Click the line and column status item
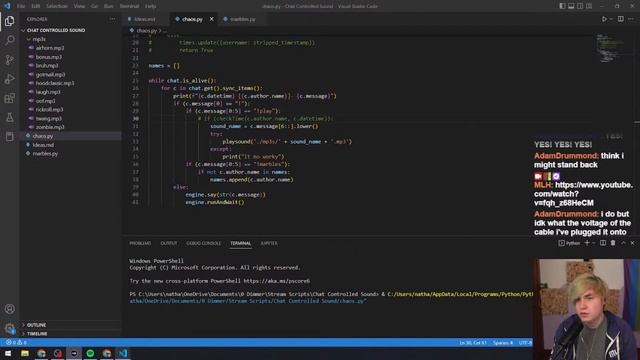Image resolution: width=640 pixels, height=360 pixels. coord(473,342)
